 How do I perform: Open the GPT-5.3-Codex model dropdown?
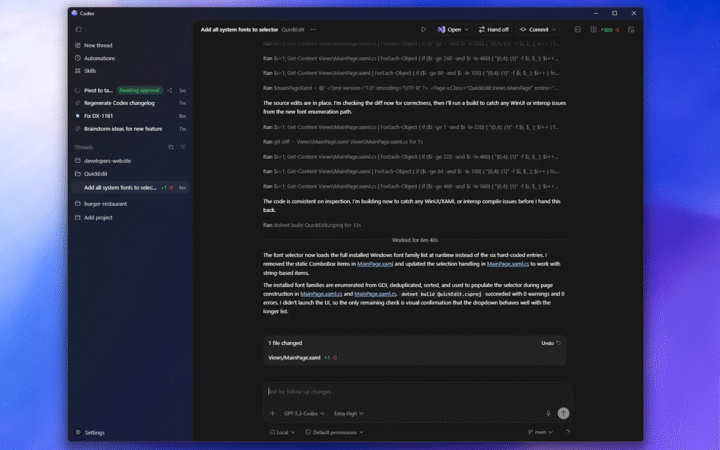pyautogui.click(x=304, y=413)
